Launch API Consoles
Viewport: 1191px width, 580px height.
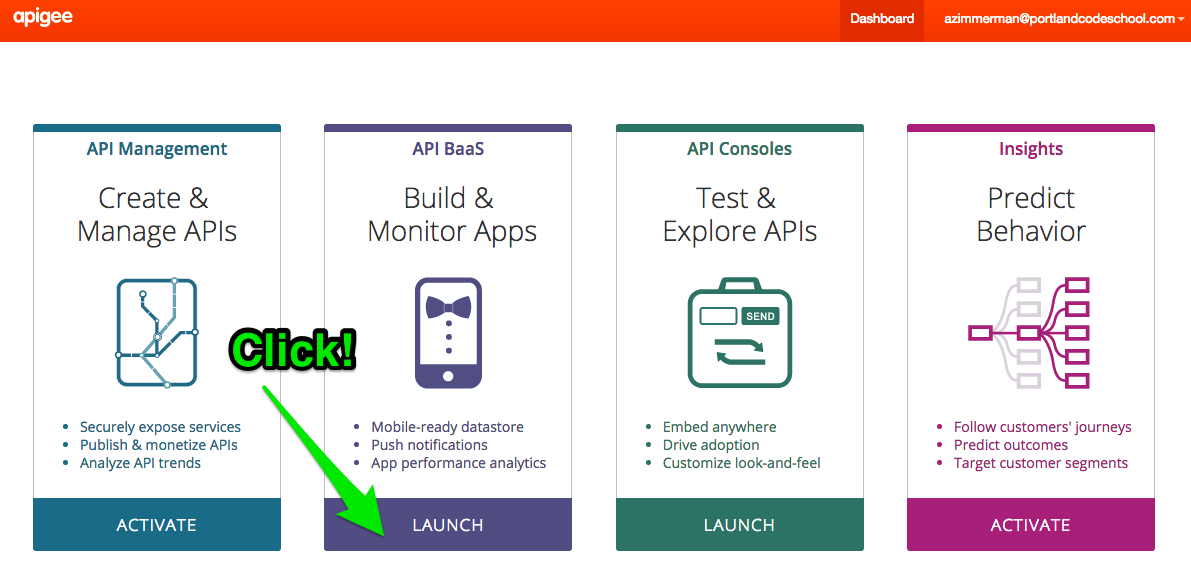pos(740,525)
